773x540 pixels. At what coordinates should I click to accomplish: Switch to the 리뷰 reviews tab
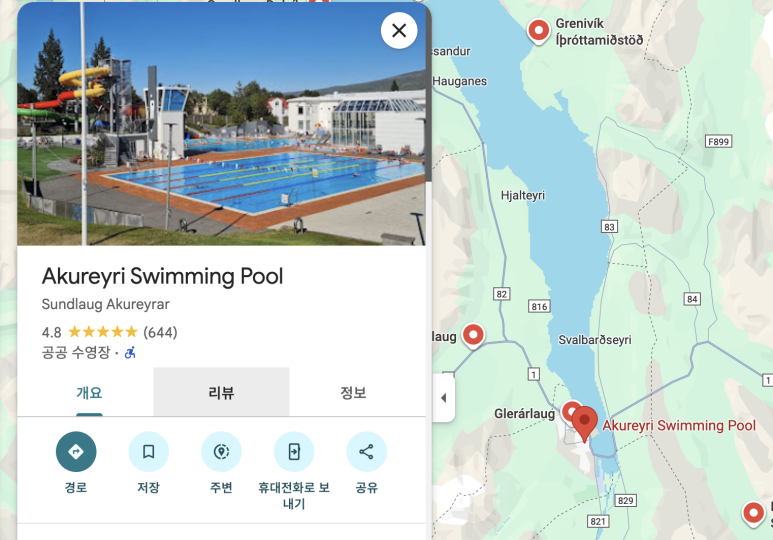(221, 392)
